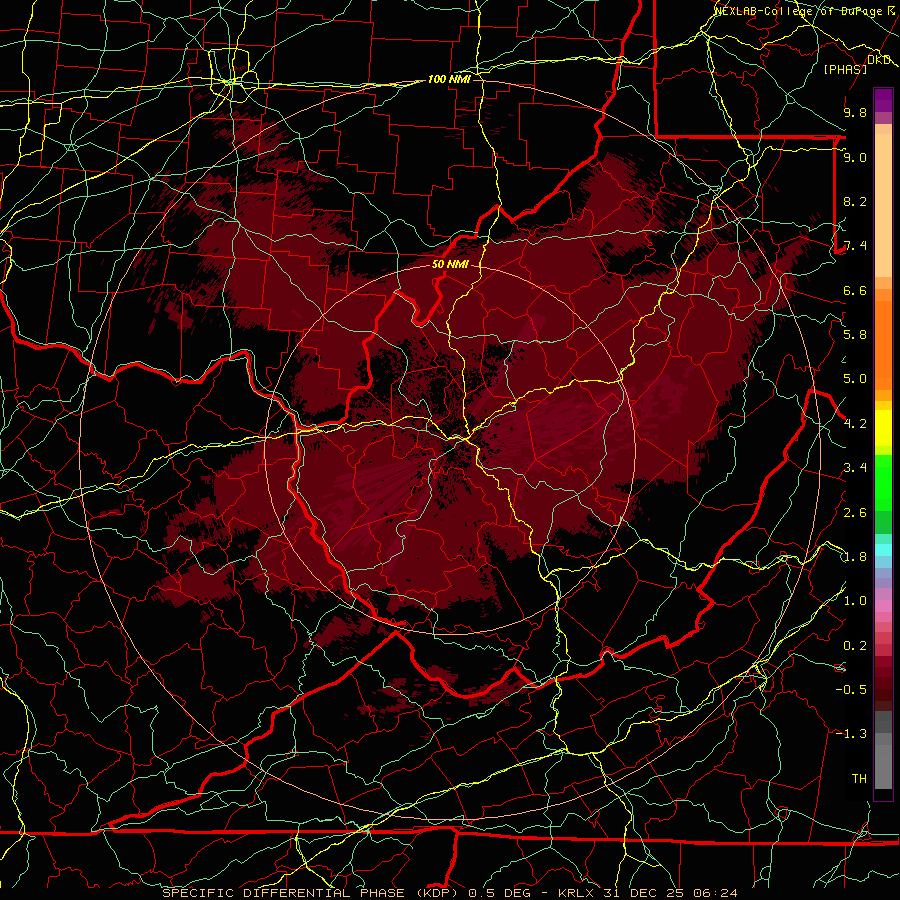Pick the pink band on the color bar
900x900 pixels.
click(883, 606)
